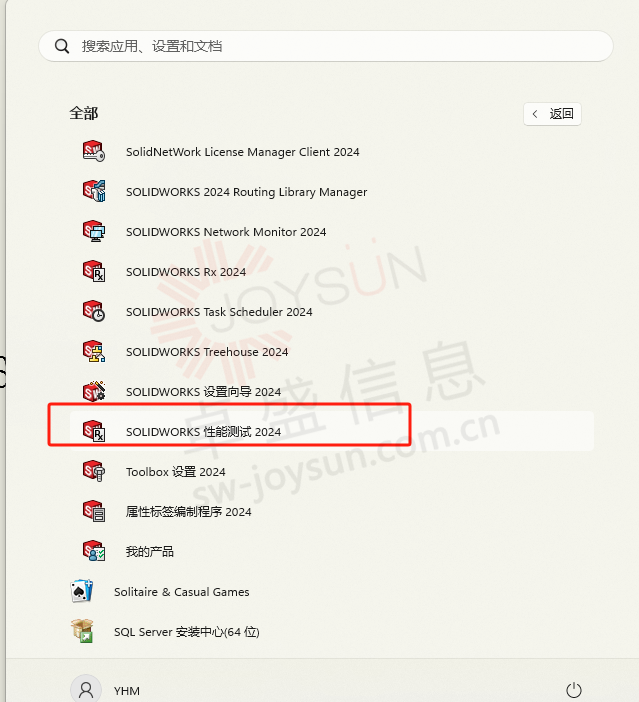
Task: Open the power options button
Action: click(574, 690)
